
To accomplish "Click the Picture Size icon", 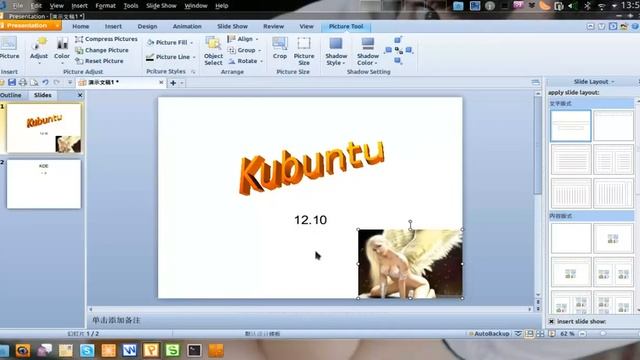I will click(x=304, y=51).
